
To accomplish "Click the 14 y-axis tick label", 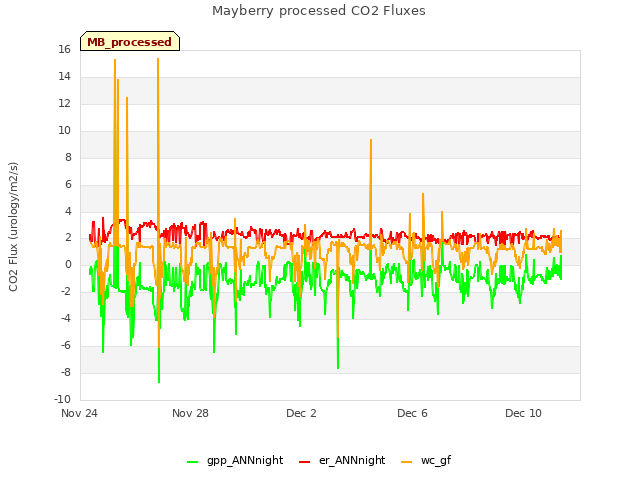I will (x=64, y=77).
